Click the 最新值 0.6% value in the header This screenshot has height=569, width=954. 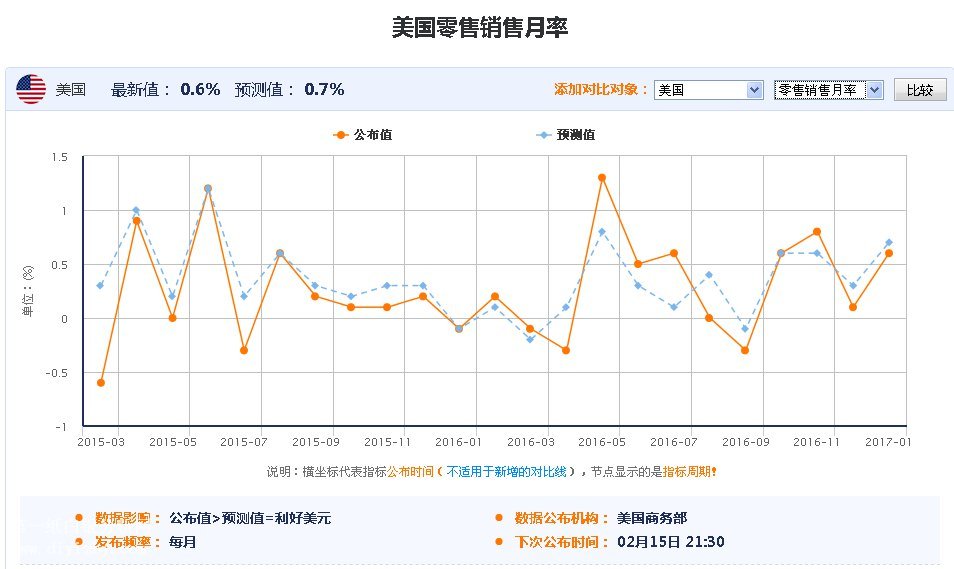[x=200, y=89]
